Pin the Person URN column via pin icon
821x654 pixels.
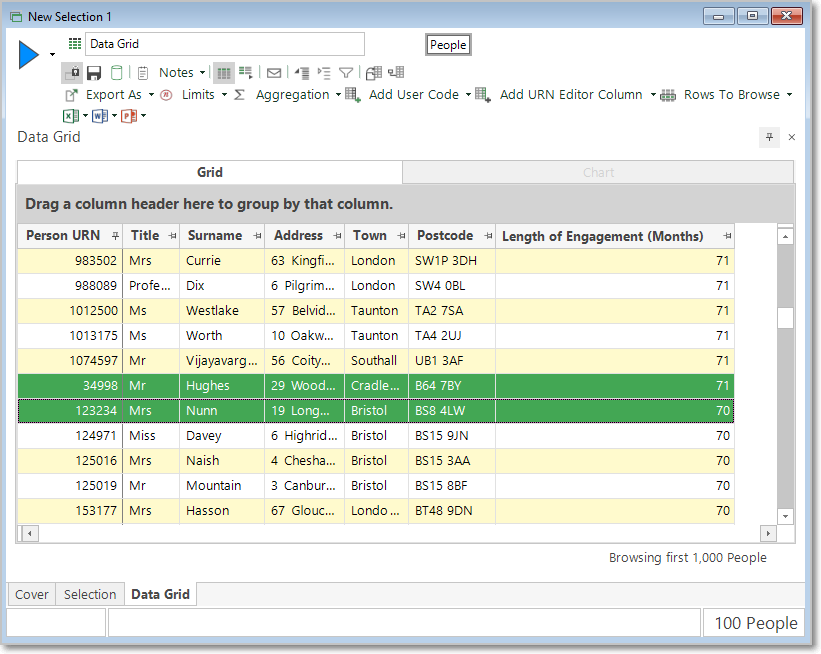tap(115, 236)
